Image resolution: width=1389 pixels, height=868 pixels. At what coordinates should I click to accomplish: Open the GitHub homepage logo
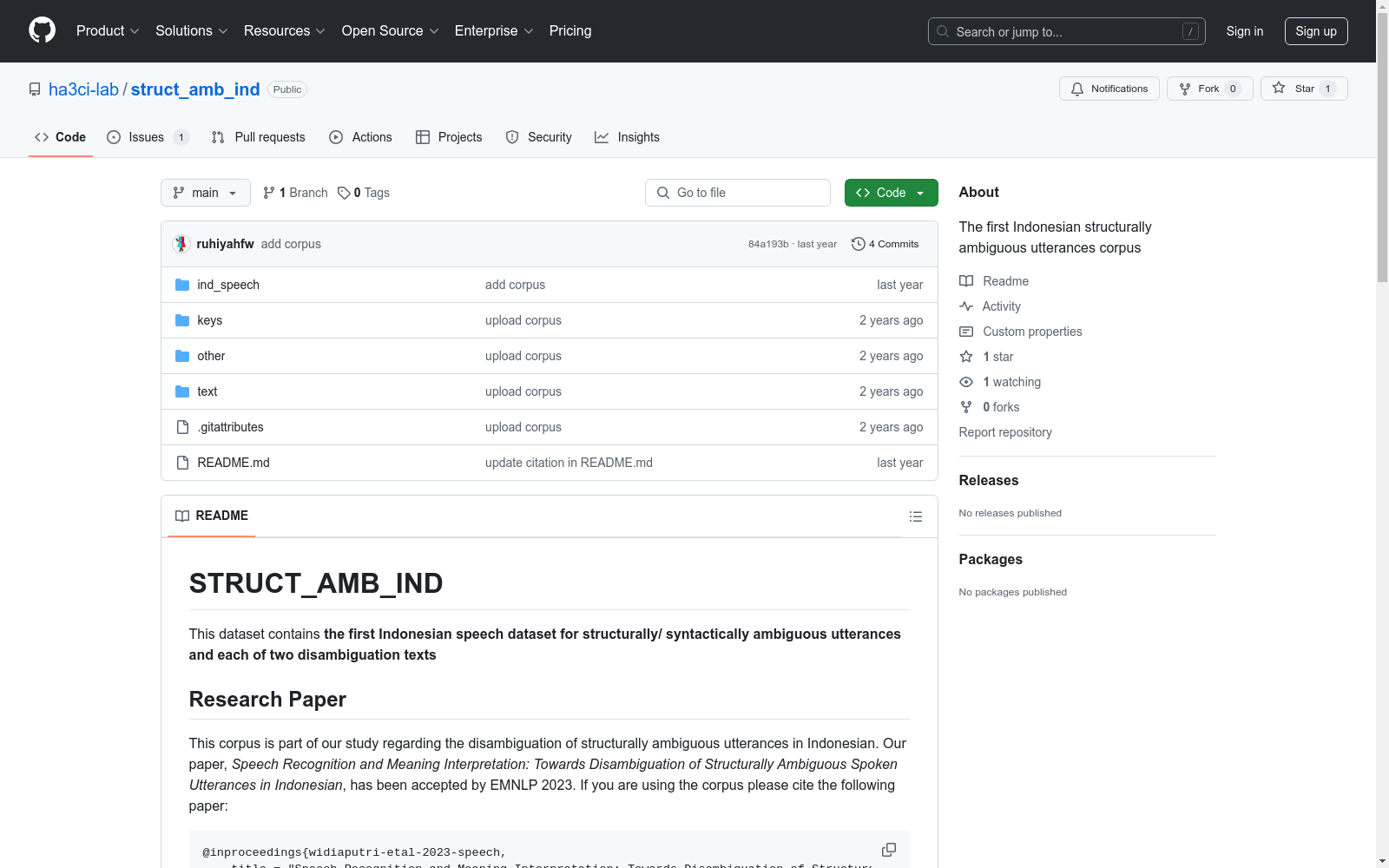(42, 30)
